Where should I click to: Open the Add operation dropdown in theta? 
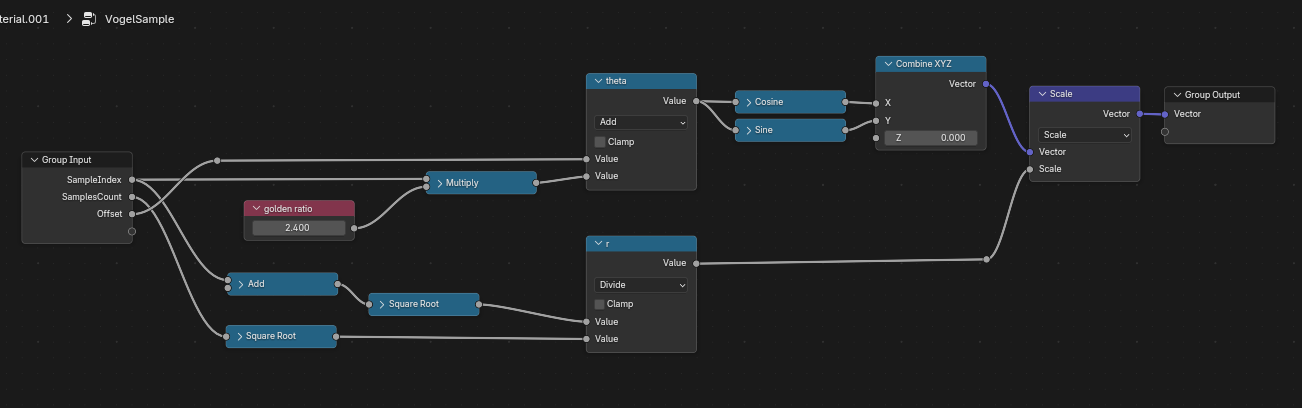pos(641,122)
